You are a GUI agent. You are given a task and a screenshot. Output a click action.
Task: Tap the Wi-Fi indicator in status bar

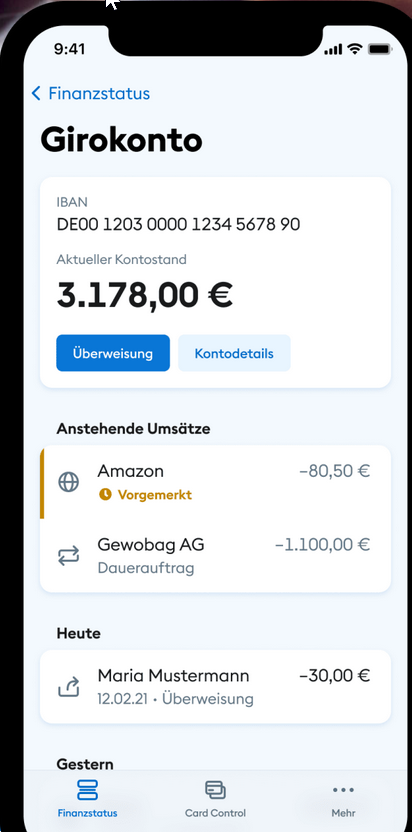click(354, 49)
